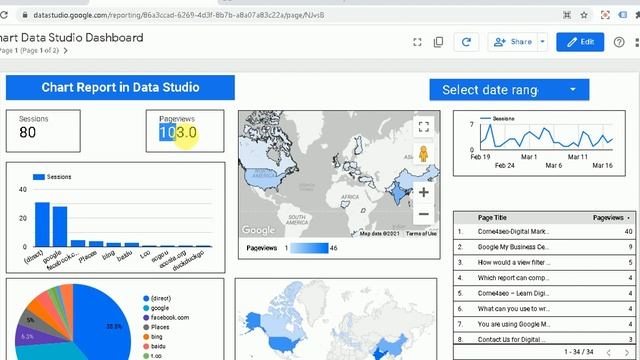Zoom out on the Google map
The height and width of the screenshot is (360, 640).
424,214
